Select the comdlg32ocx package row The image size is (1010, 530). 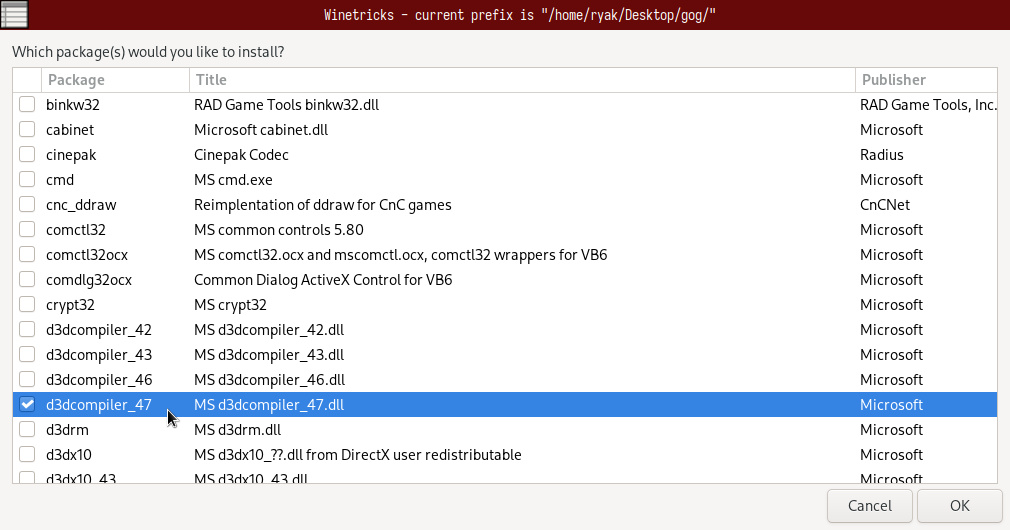89,280
